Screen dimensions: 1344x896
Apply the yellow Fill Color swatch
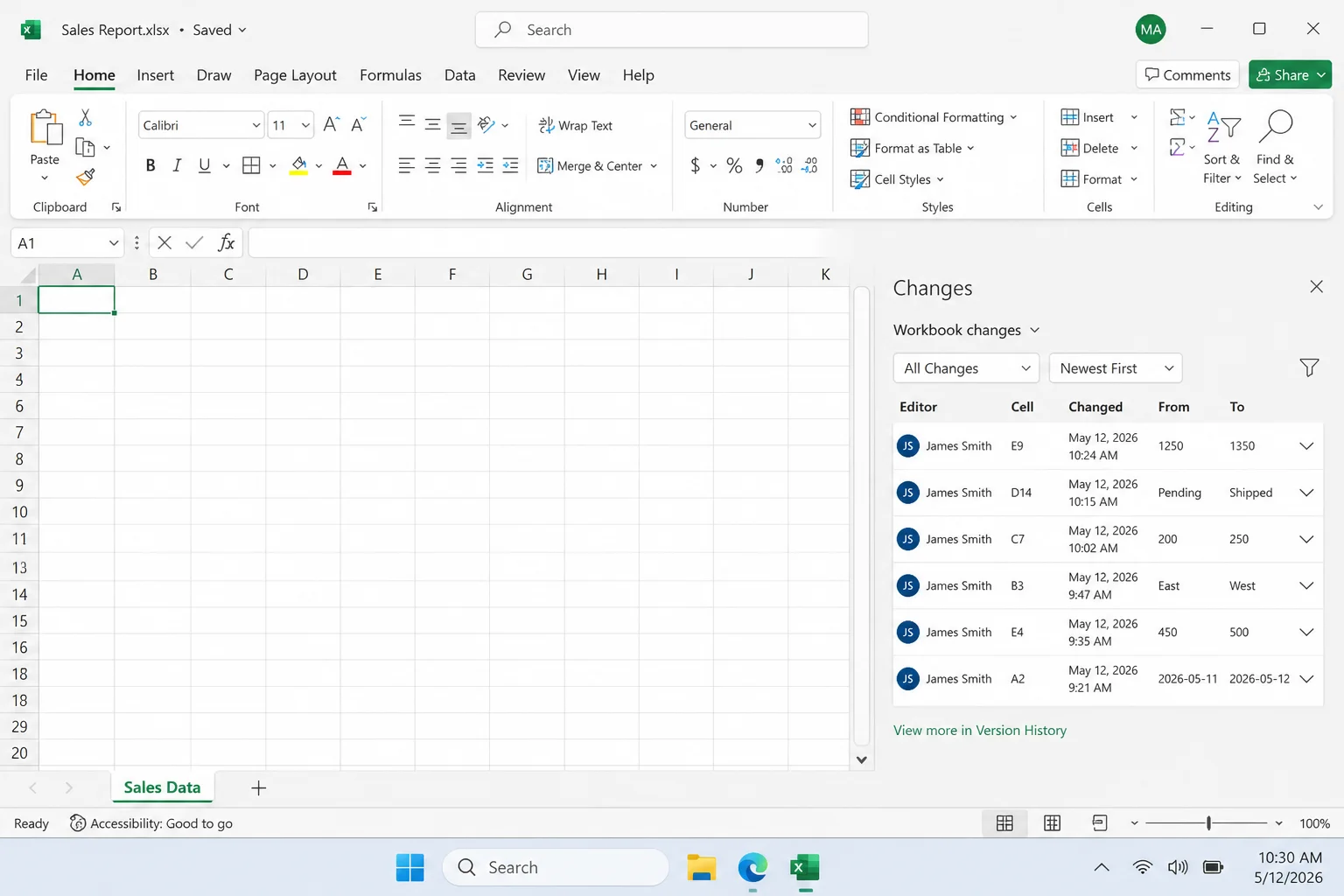[298, 165]
